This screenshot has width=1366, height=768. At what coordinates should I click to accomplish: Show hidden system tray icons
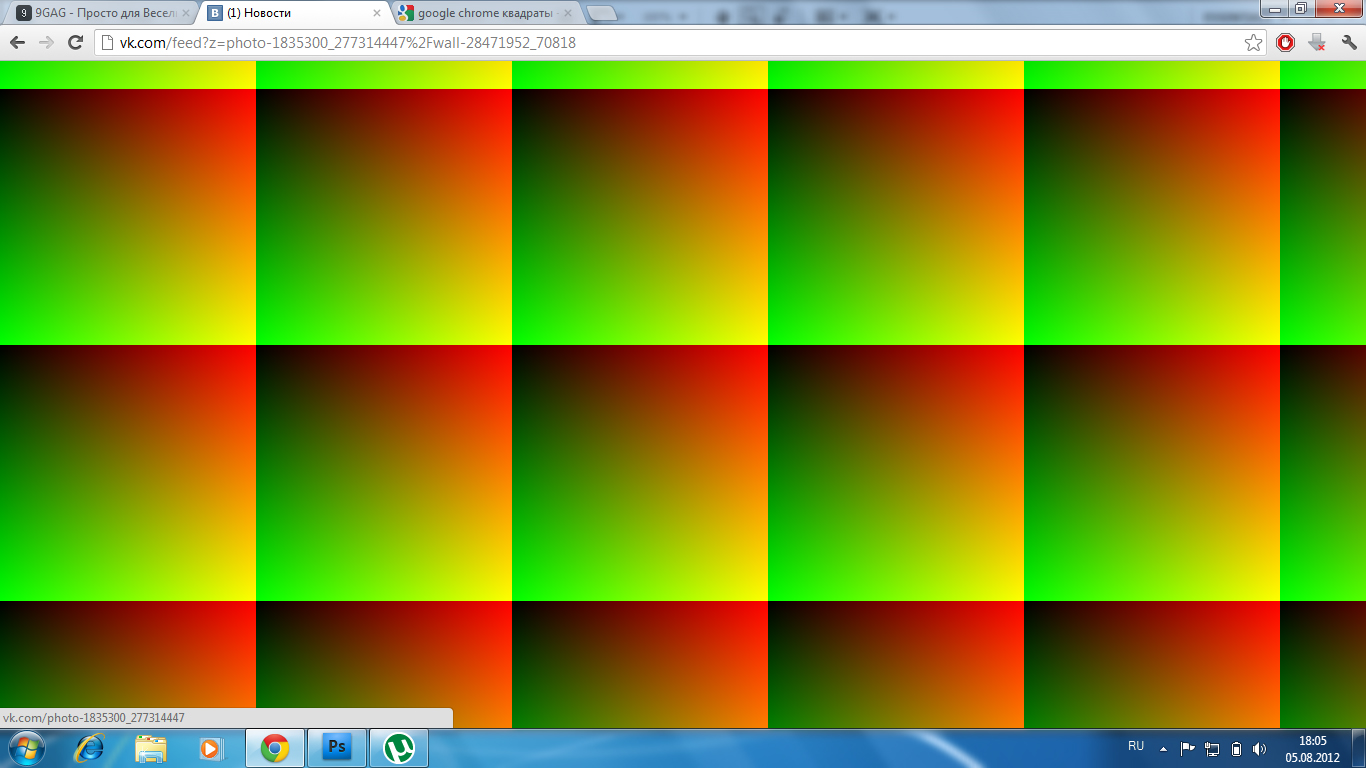pyautogui.click(x=1163, y=748)
